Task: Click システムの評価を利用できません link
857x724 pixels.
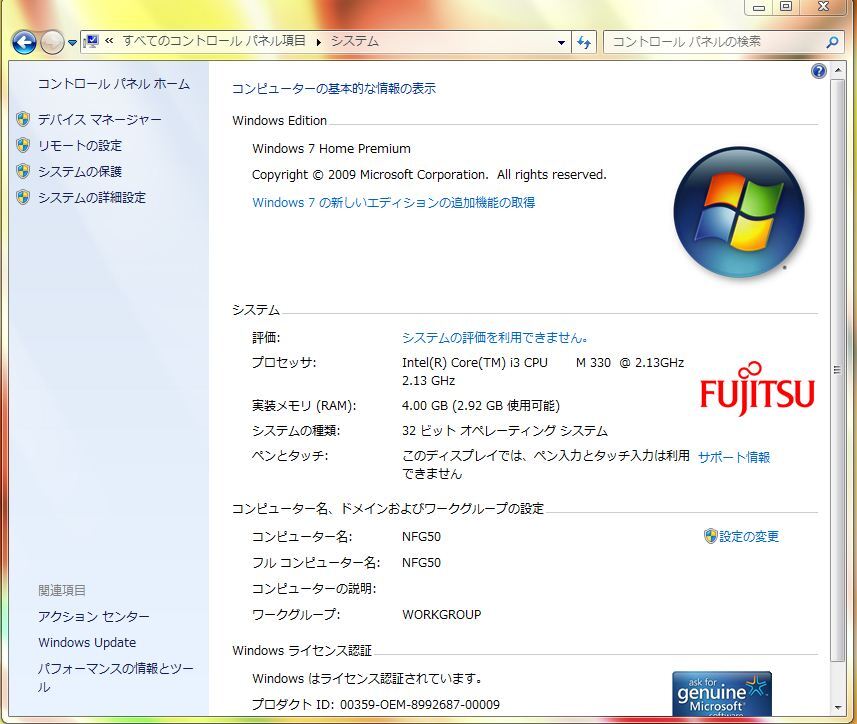Action: click(495, 338)
